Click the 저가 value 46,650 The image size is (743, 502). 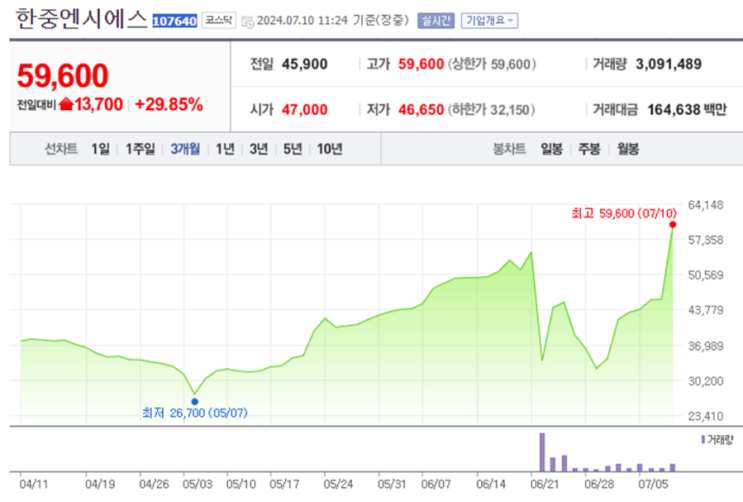tap(421, 110)
